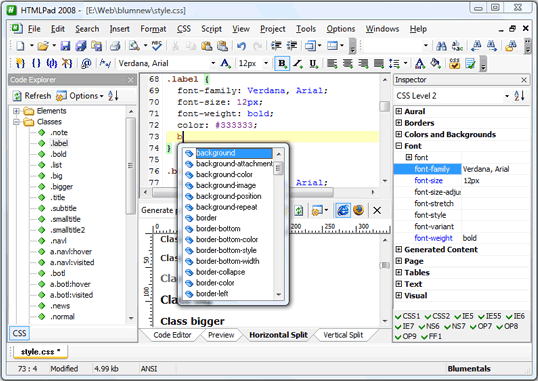Toggle the Inspector alphabetical sort button
The height and width of the screenshot is (381, 538).
click(x=519, y=96)
